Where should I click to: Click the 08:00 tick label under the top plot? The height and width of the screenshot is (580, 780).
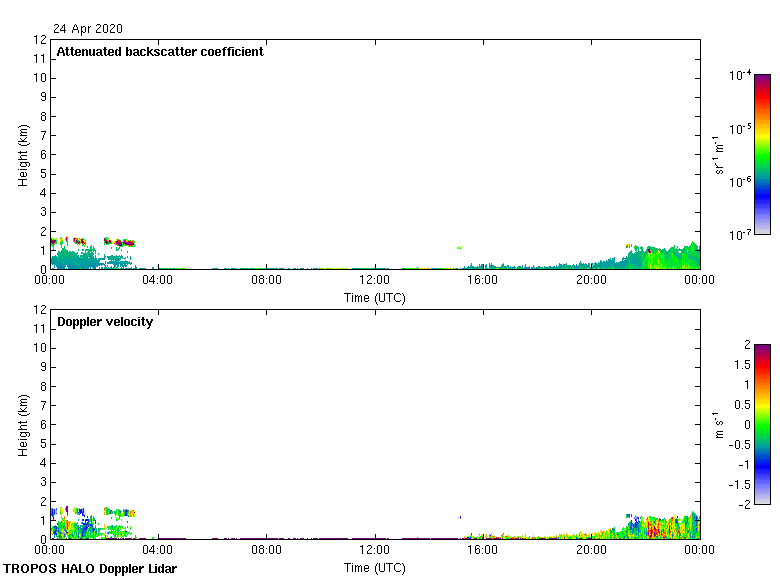[267, 281]
